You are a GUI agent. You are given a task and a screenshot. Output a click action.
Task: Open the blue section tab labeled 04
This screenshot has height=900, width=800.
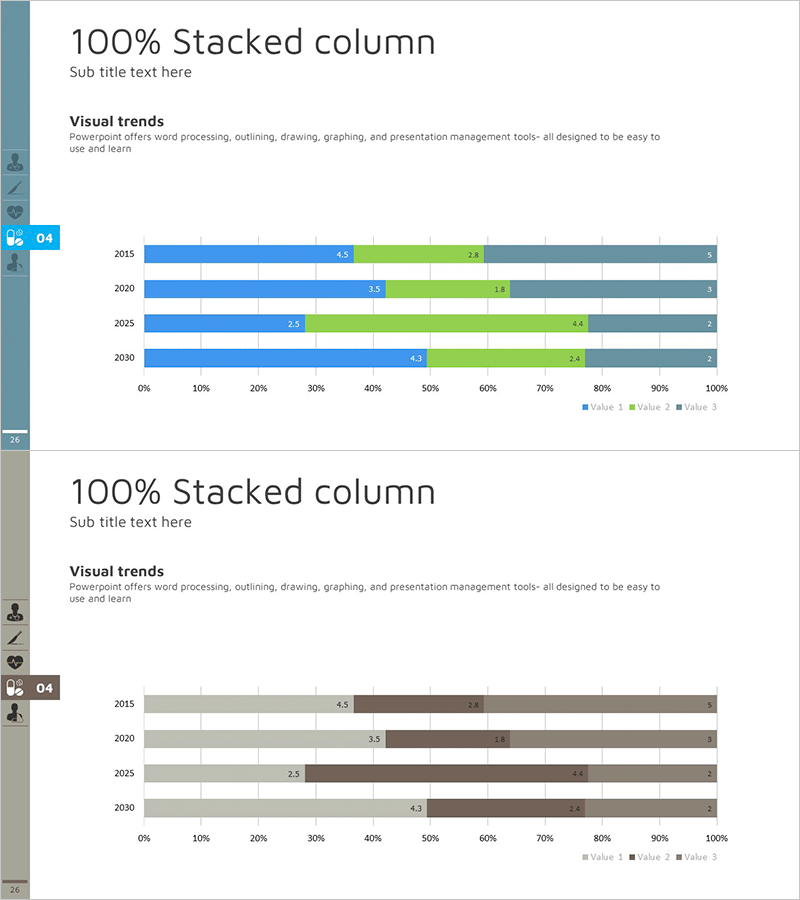(45, 238)
